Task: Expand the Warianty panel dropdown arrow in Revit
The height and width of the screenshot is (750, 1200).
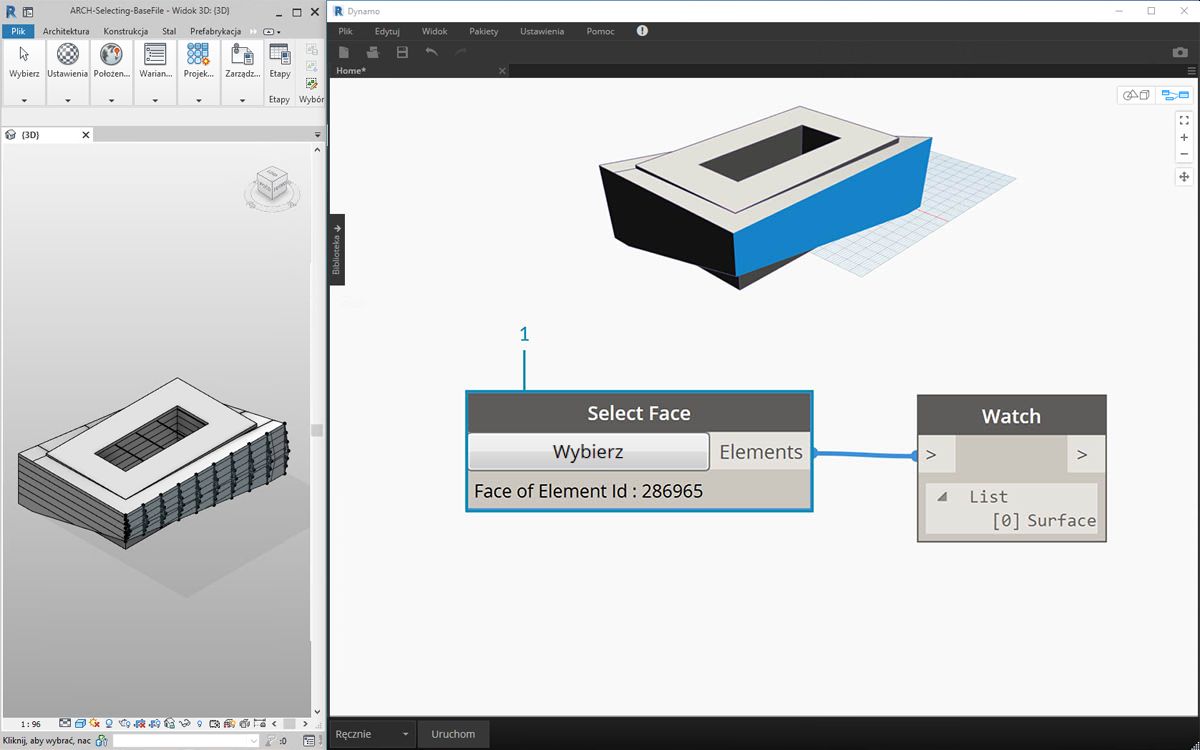Action: 155,100
